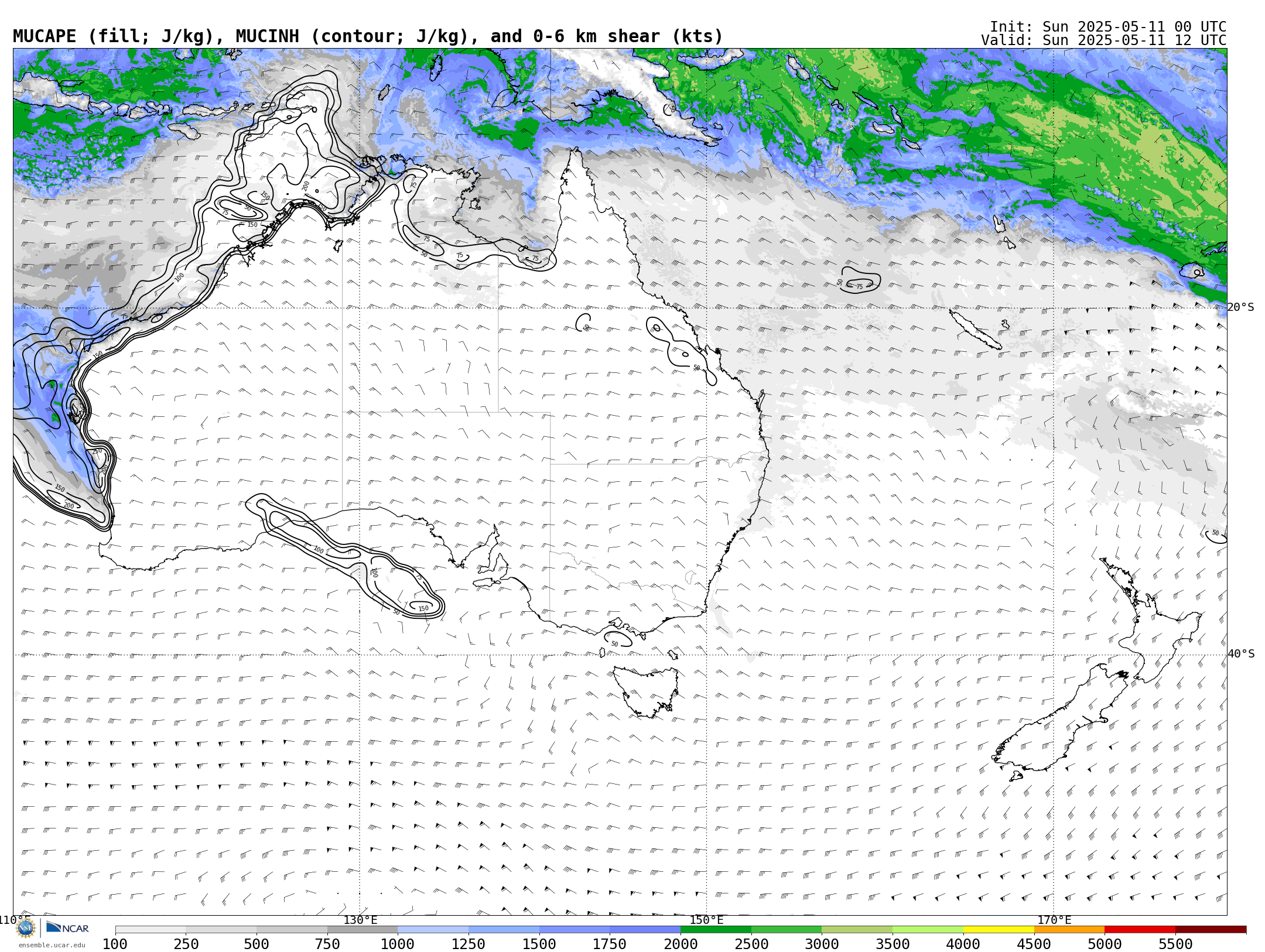
Task: Pick the bright red 5000–5500 colorbar segment
Action: (x=1140, y=930)
